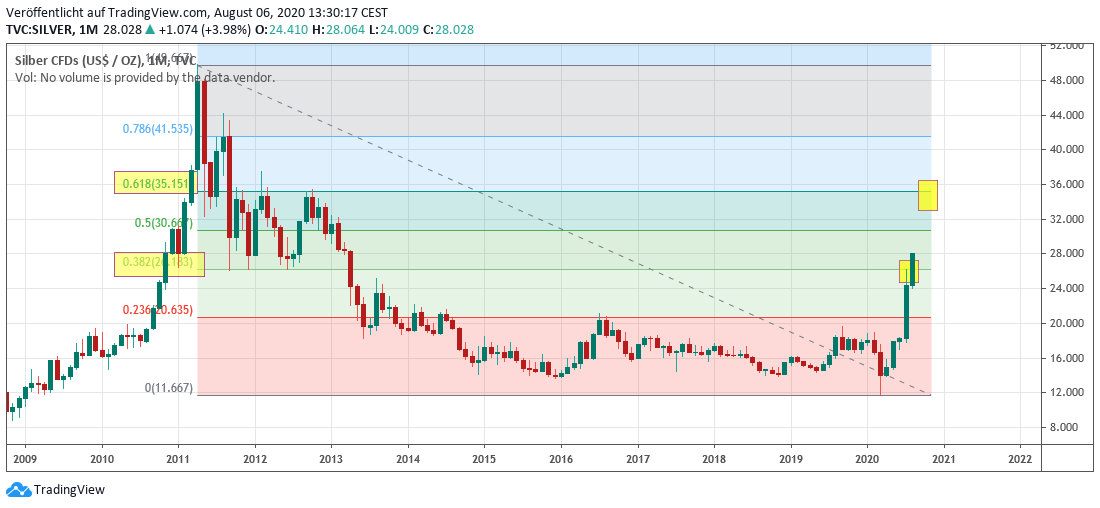
Task: Open the TradingView text link at bottom
Action: click(x=69, y=490)
